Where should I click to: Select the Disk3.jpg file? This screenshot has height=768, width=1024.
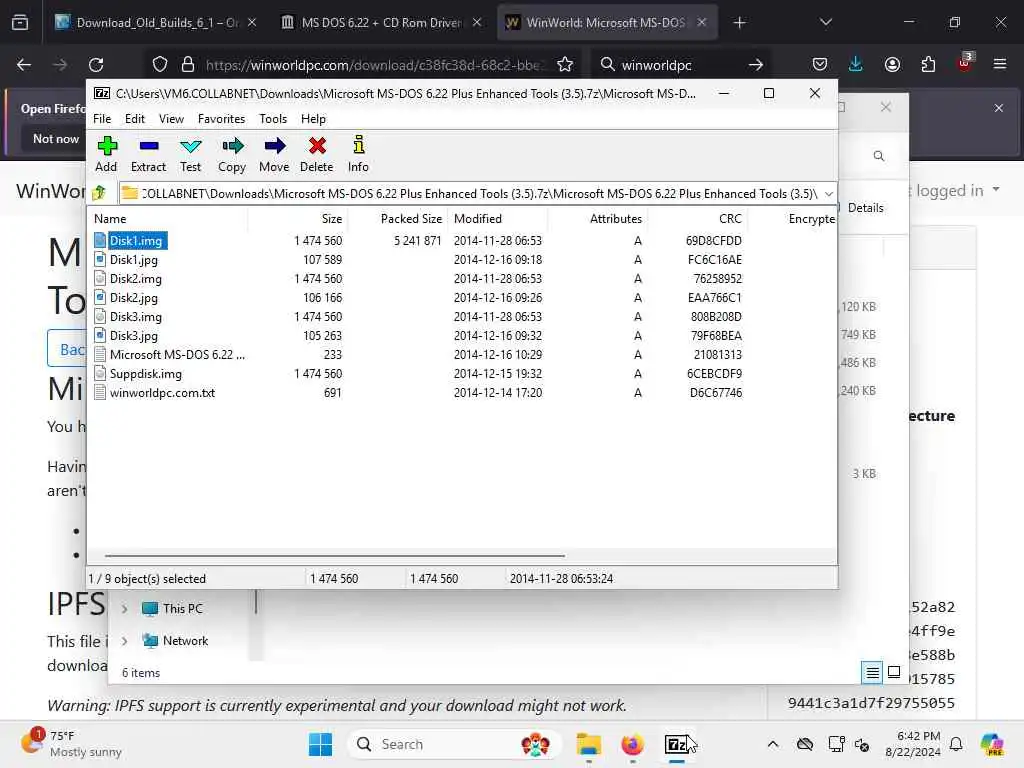coord(133,336)
